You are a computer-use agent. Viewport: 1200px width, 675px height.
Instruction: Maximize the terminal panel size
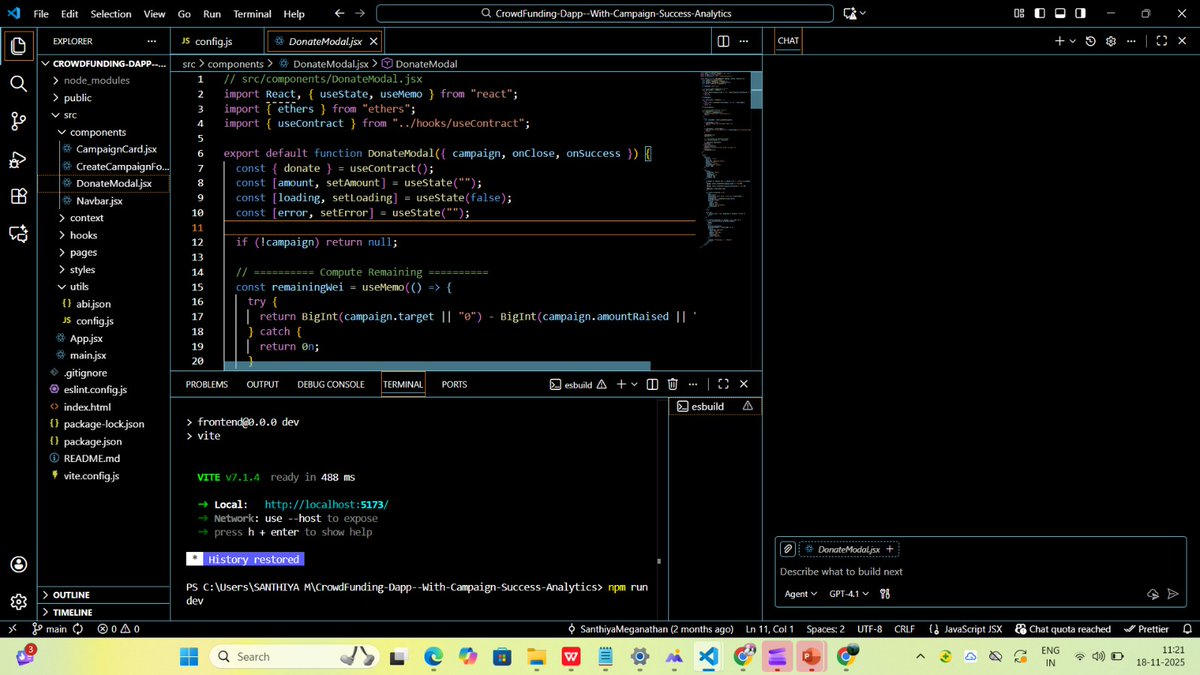click(723, 384)
